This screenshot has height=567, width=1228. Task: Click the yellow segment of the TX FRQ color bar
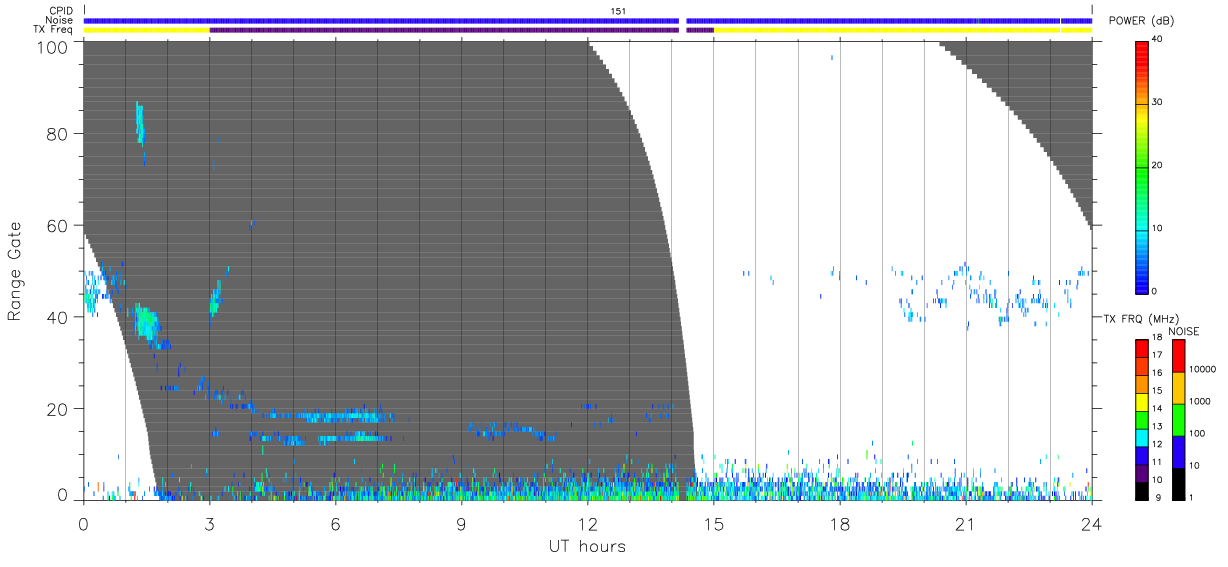pyautogui.click(x=1142, y=400)
